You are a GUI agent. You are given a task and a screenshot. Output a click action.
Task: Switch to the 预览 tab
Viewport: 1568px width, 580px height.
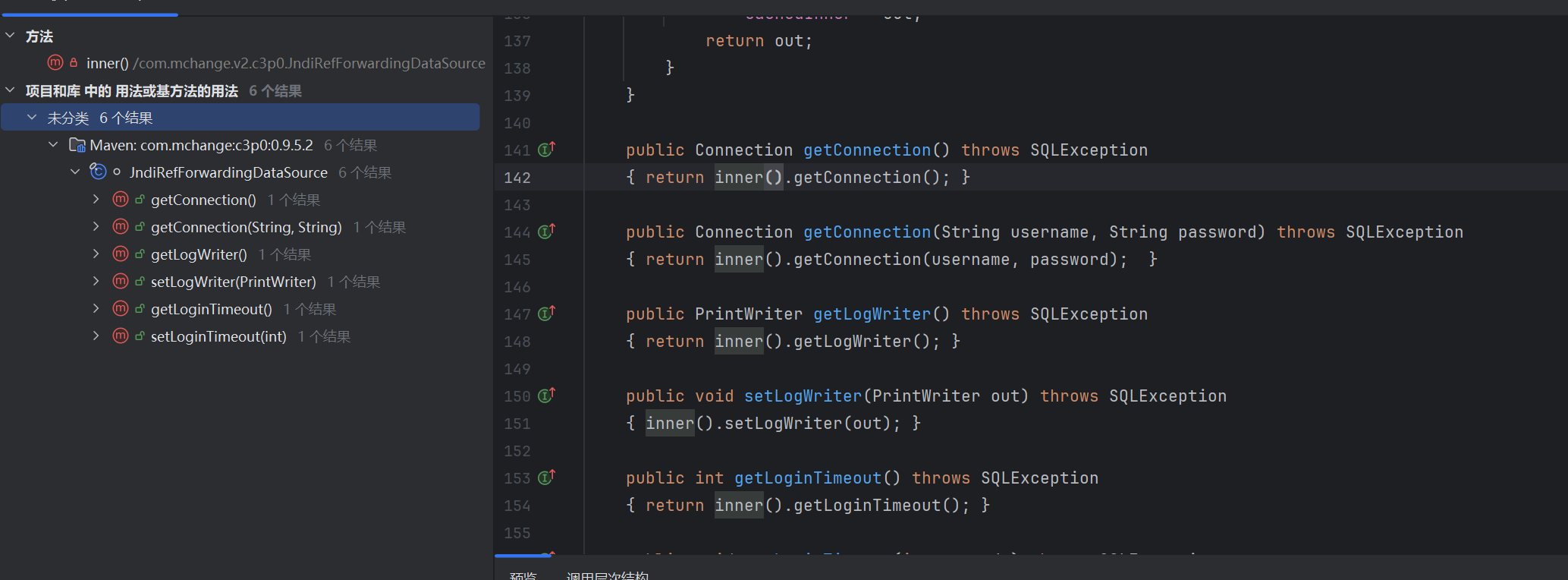[523, 575]
